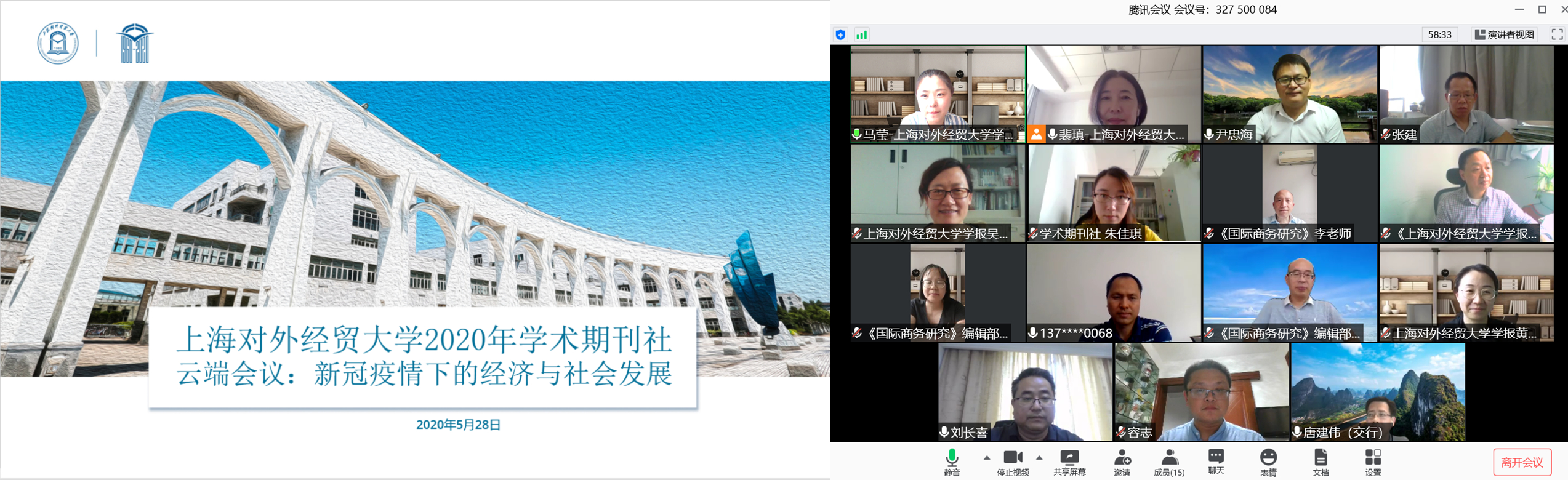Click the 离开会议 leave meeting button
The height and width of the screenshot is (480, 1568).
(x=1522, y=462)
